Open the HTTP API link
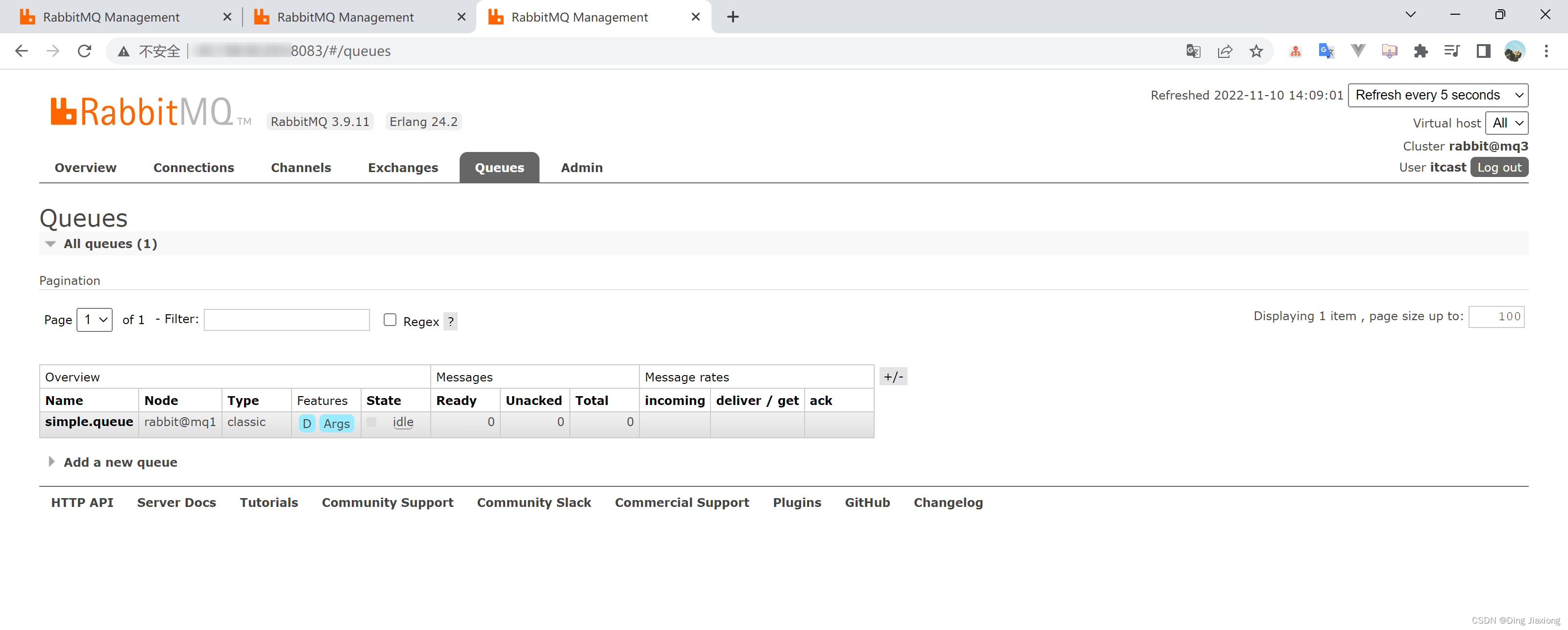 coord(82,503)
